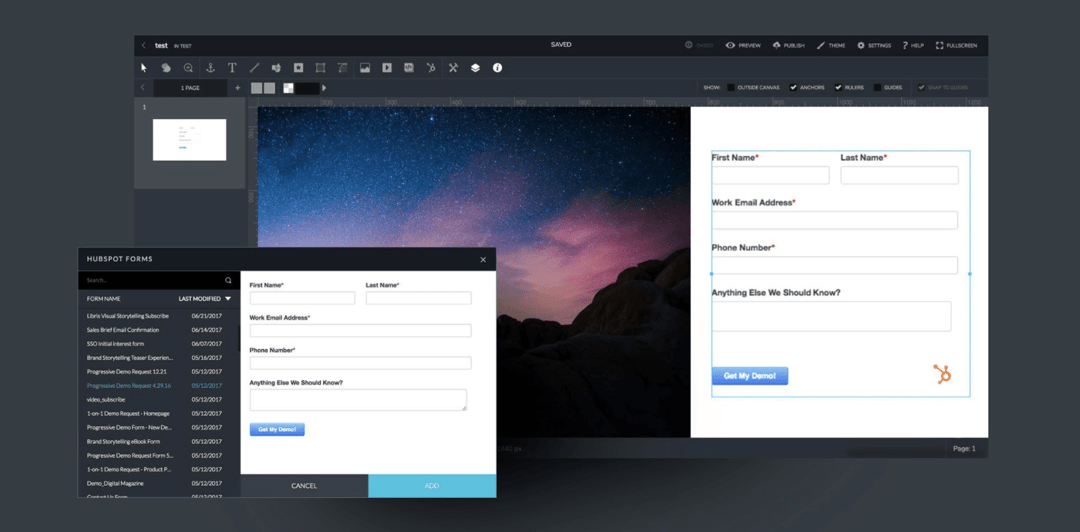Open the HubSpot integration tool

[431, 68]
